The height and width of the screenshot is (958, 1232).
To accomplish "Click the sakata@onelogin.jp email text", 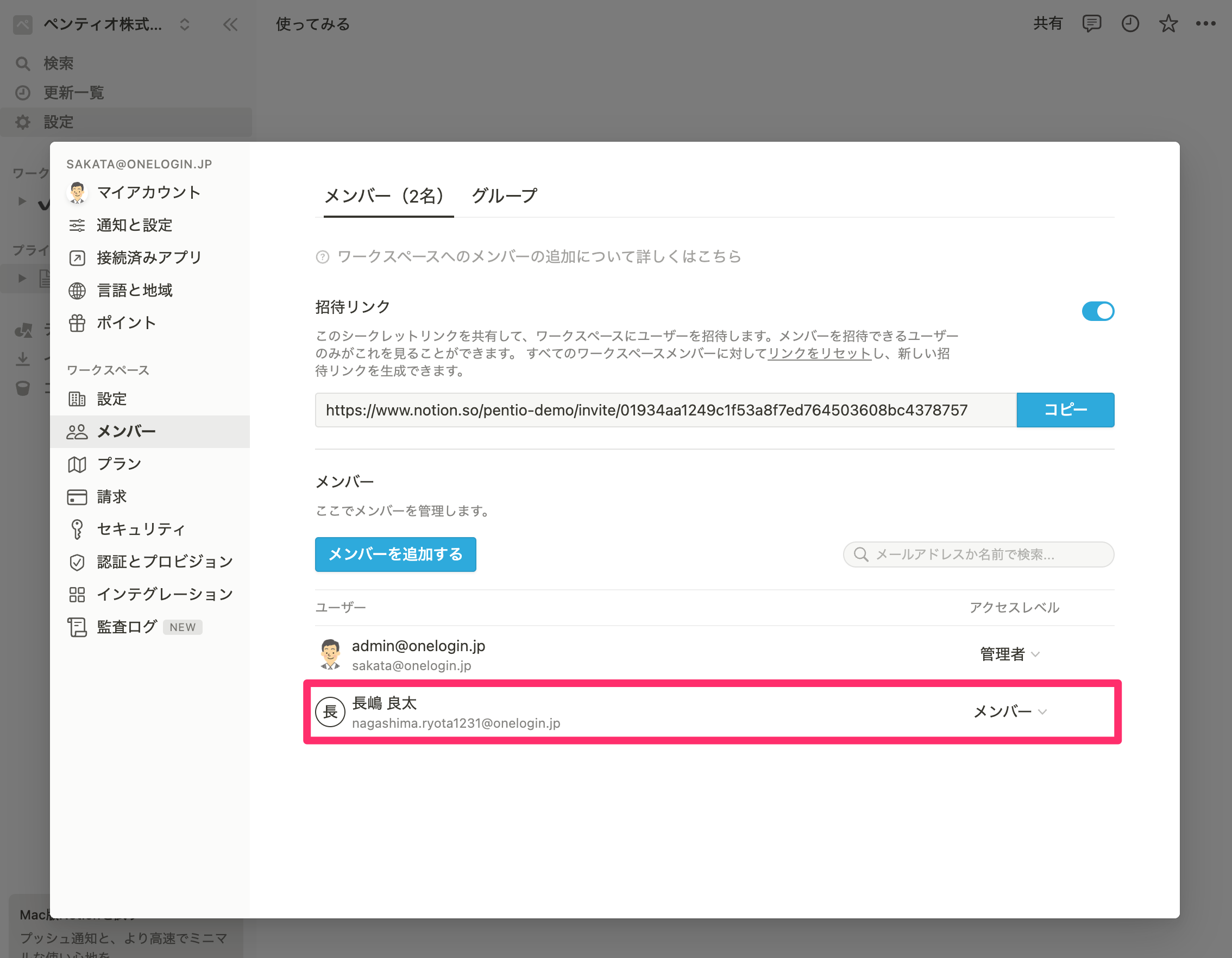I will coord(411,665).
